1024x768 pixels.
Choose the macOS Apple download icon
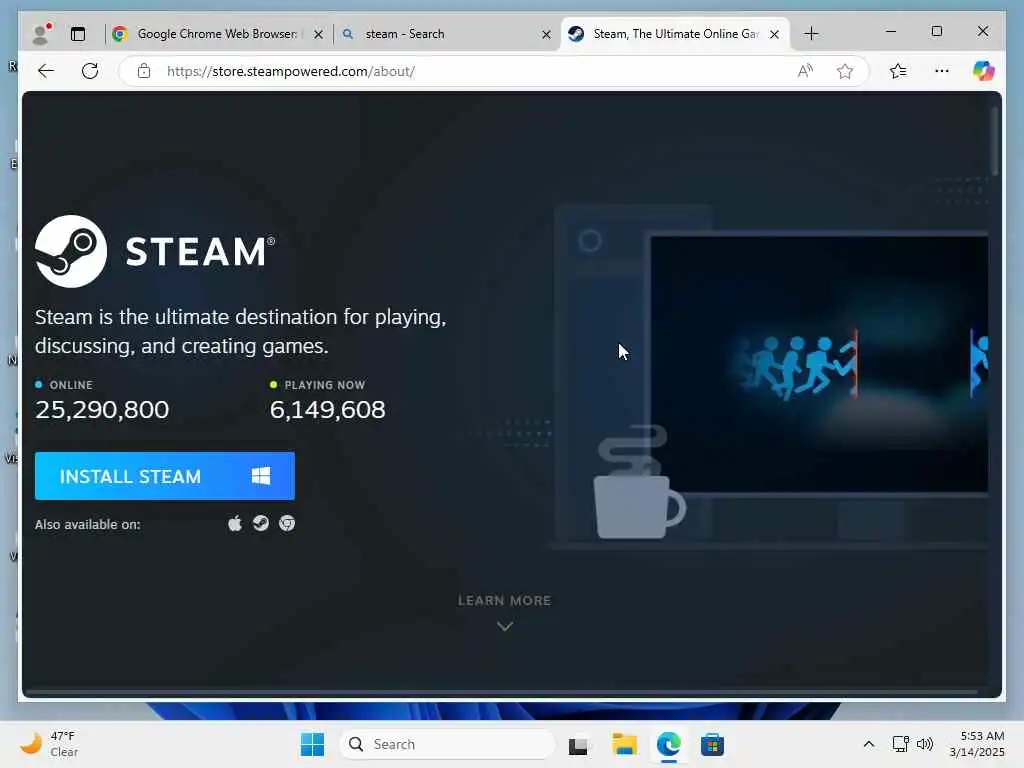235,523
